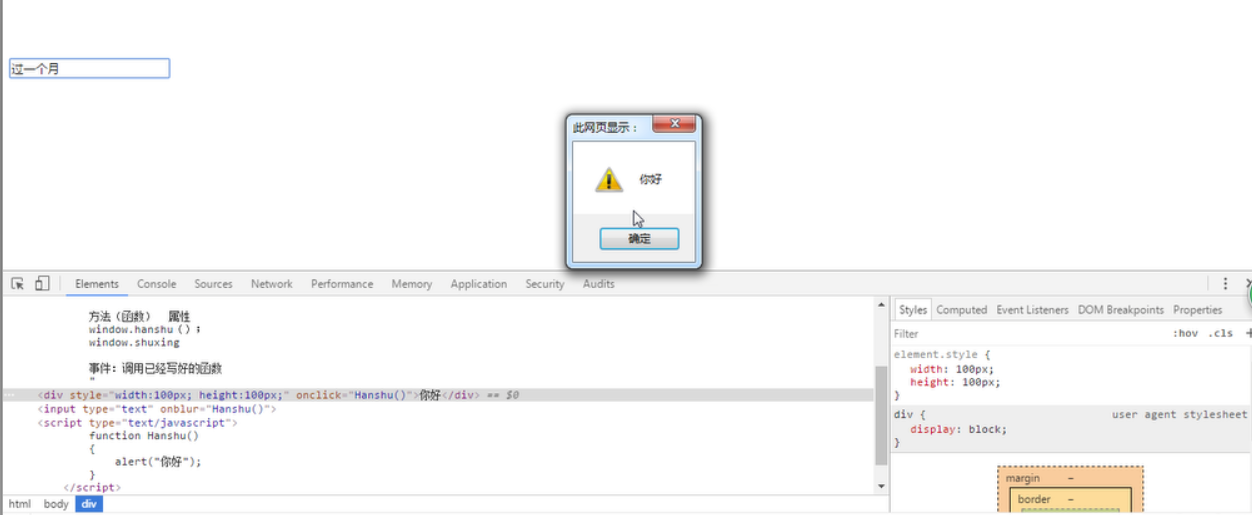Click the window.shuxing text line
This screenshot has height=515, width=1252.
[x=134, y=342]
